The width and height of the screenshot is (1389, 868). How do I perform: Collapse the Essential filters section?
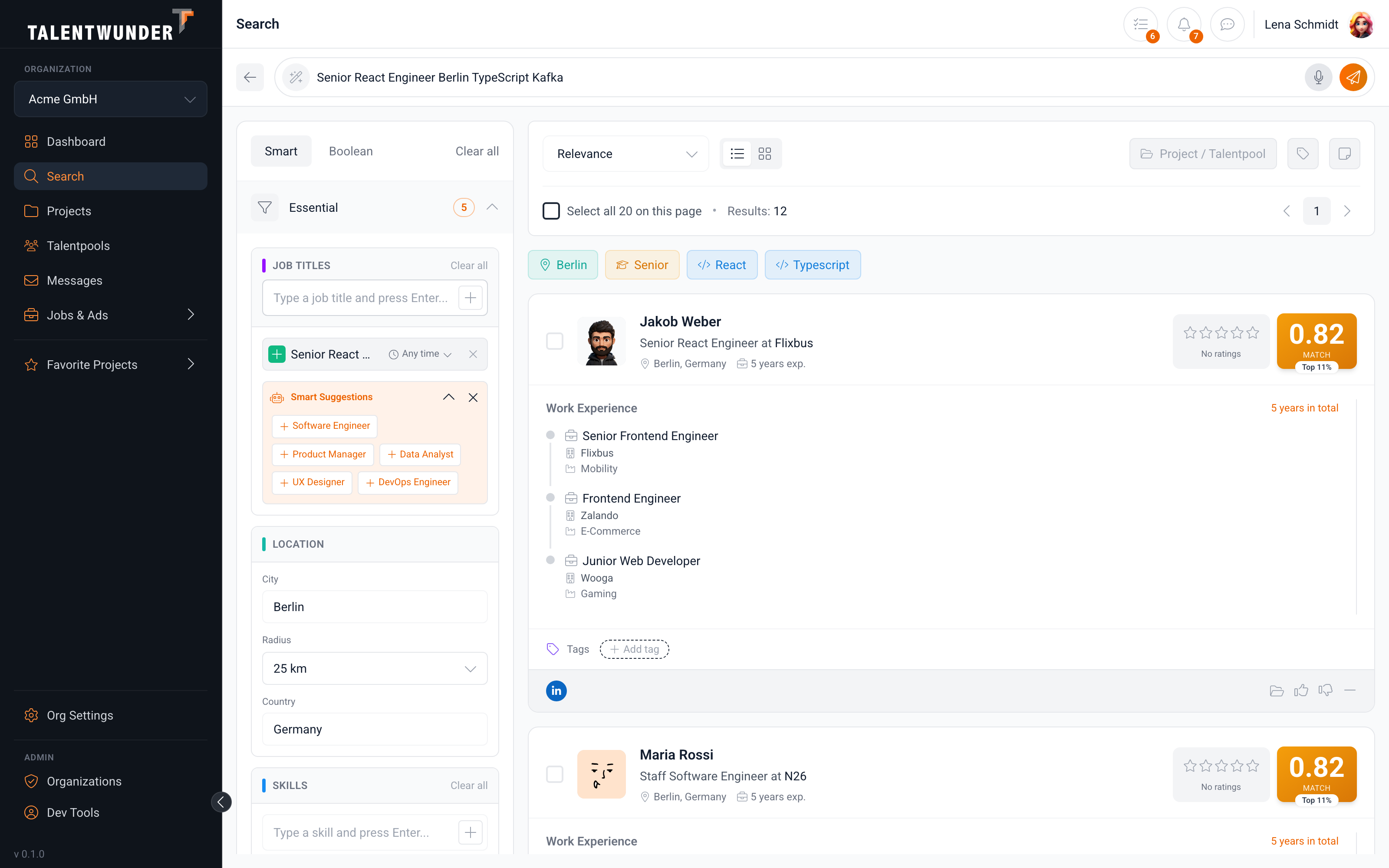[492, 208]
